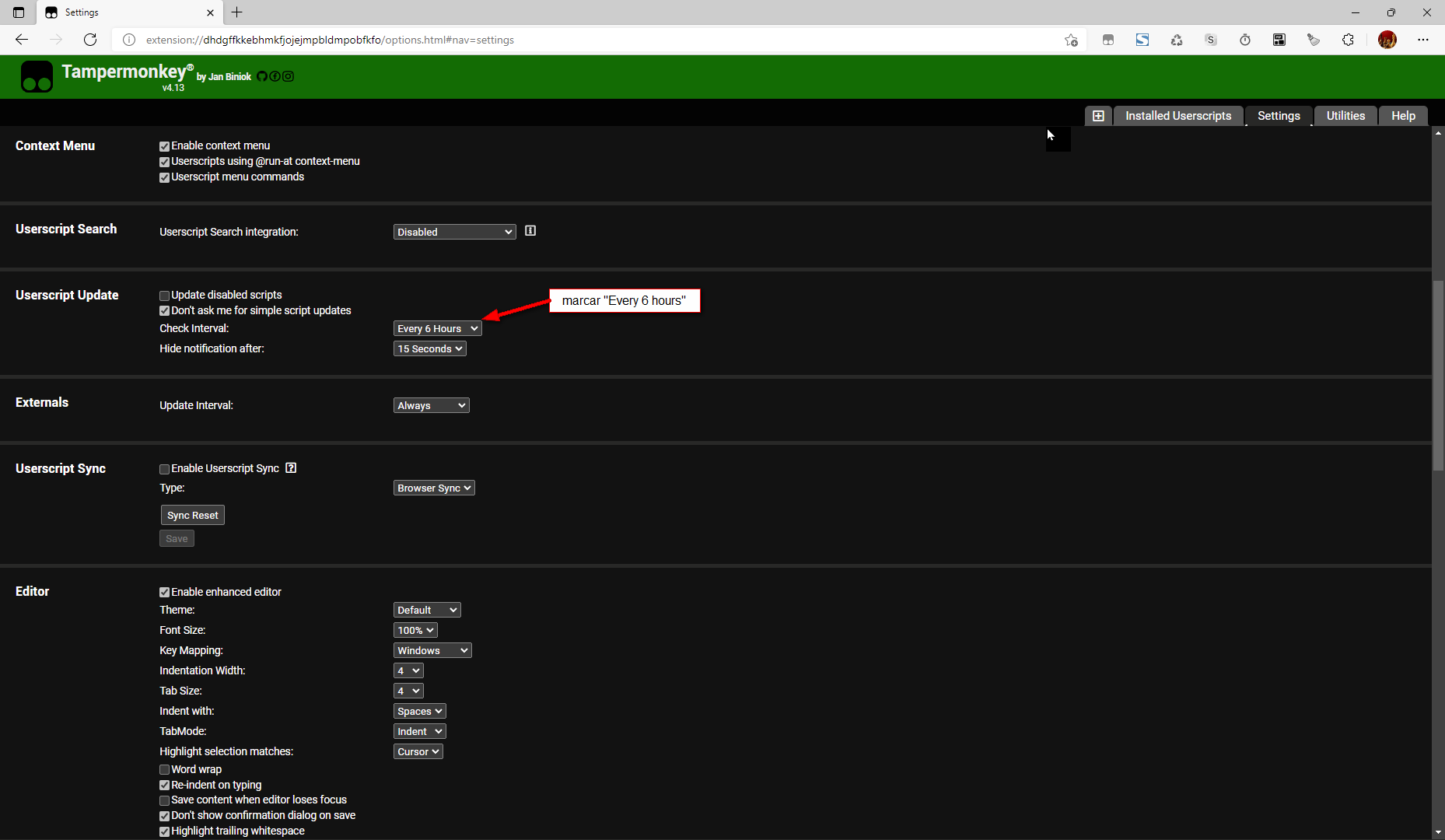The height and width of the screenshot is (840, 1445).
Task: Toggle Userscript menu commands checkbox
Action: pyautogui.click(x=164, y=177)
